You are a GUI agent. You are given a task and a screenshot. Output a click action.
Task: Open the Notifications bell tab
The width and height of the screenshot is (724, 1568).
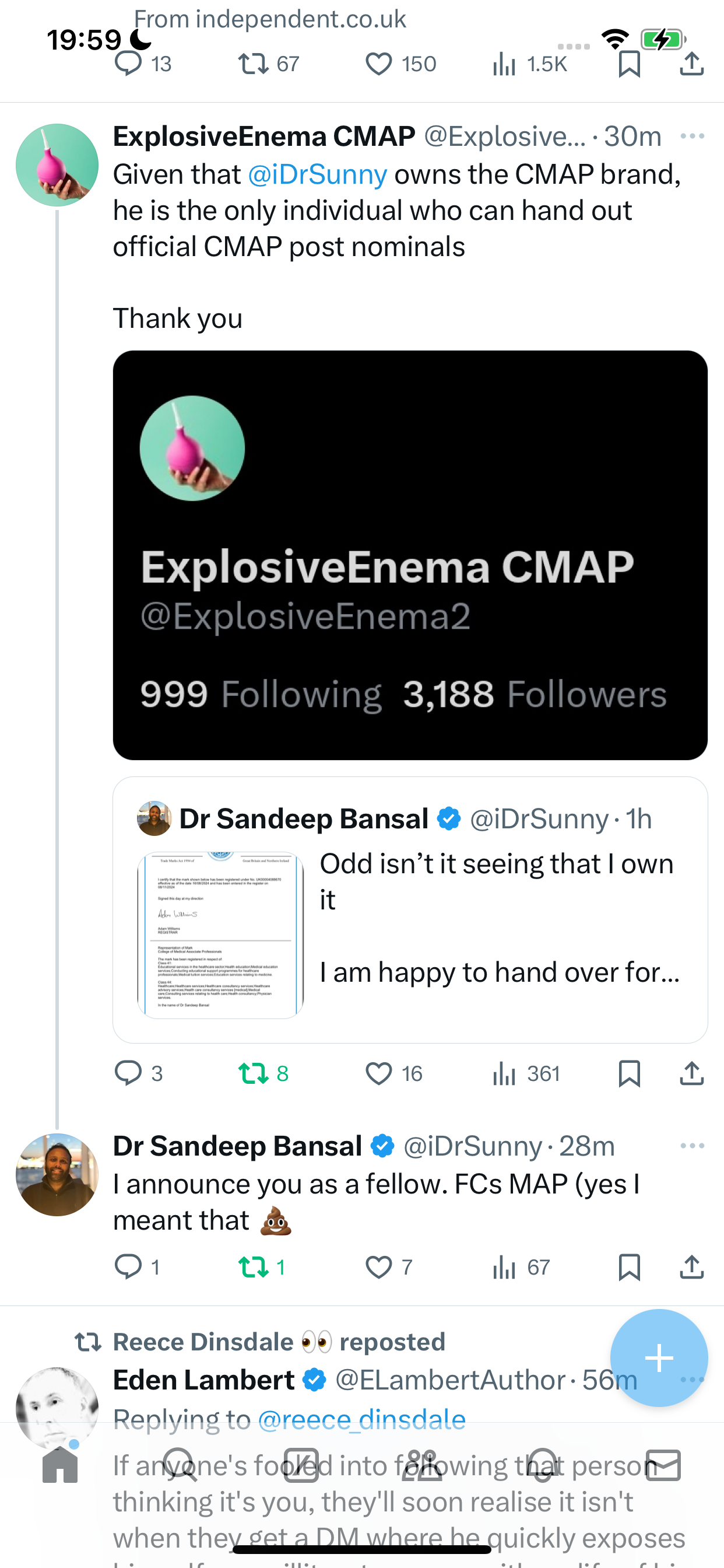point(543,1465)
